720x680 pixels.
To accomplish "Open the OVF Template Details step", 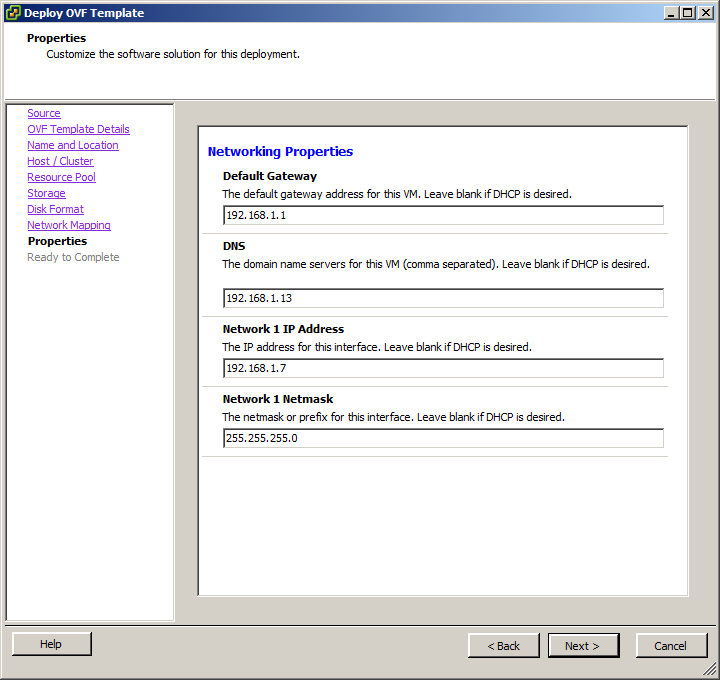I will [x=78, y=129].
